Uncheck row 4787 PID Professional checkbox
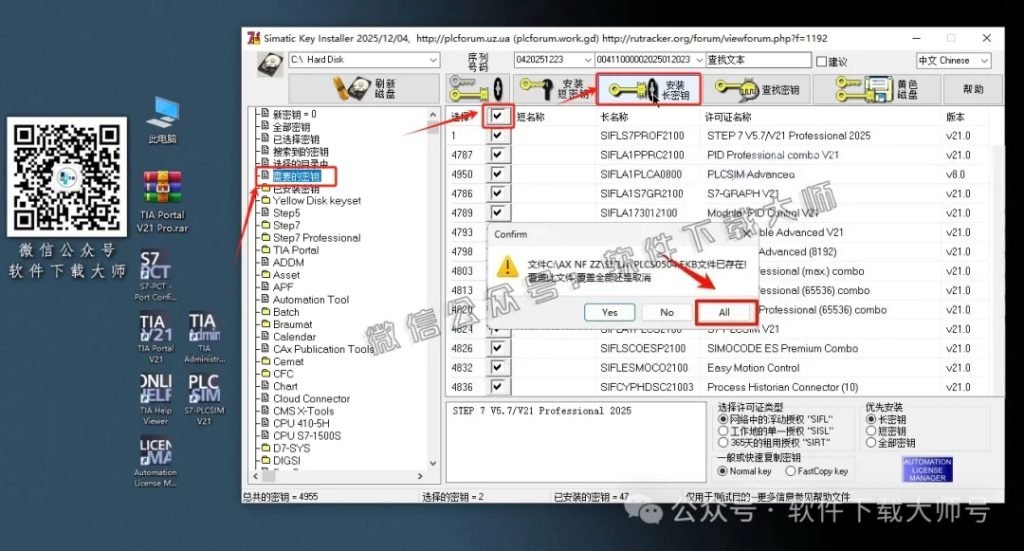The image size is (1024, 551). (x=498, y=155)
